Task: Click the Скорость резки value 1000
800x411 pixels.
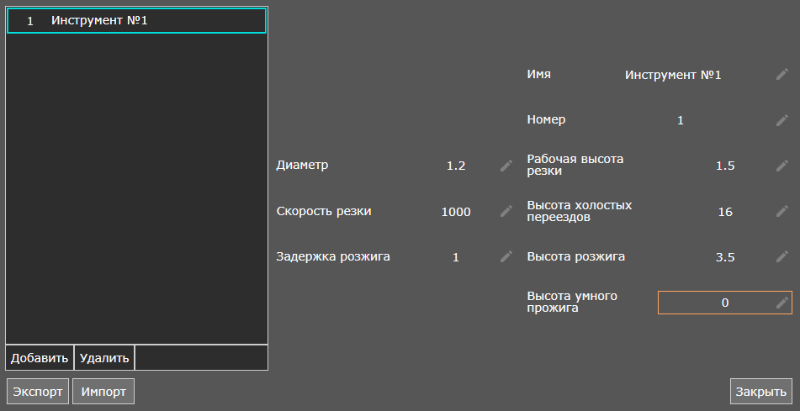Action: [x=456, y=212]
